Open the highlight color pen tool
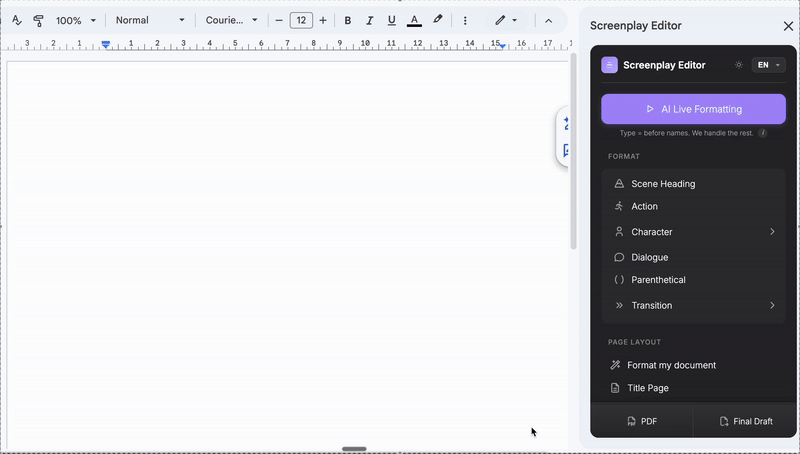Image resolution: width=800 pixels, height=454 pixels. [x=437, y=20]
